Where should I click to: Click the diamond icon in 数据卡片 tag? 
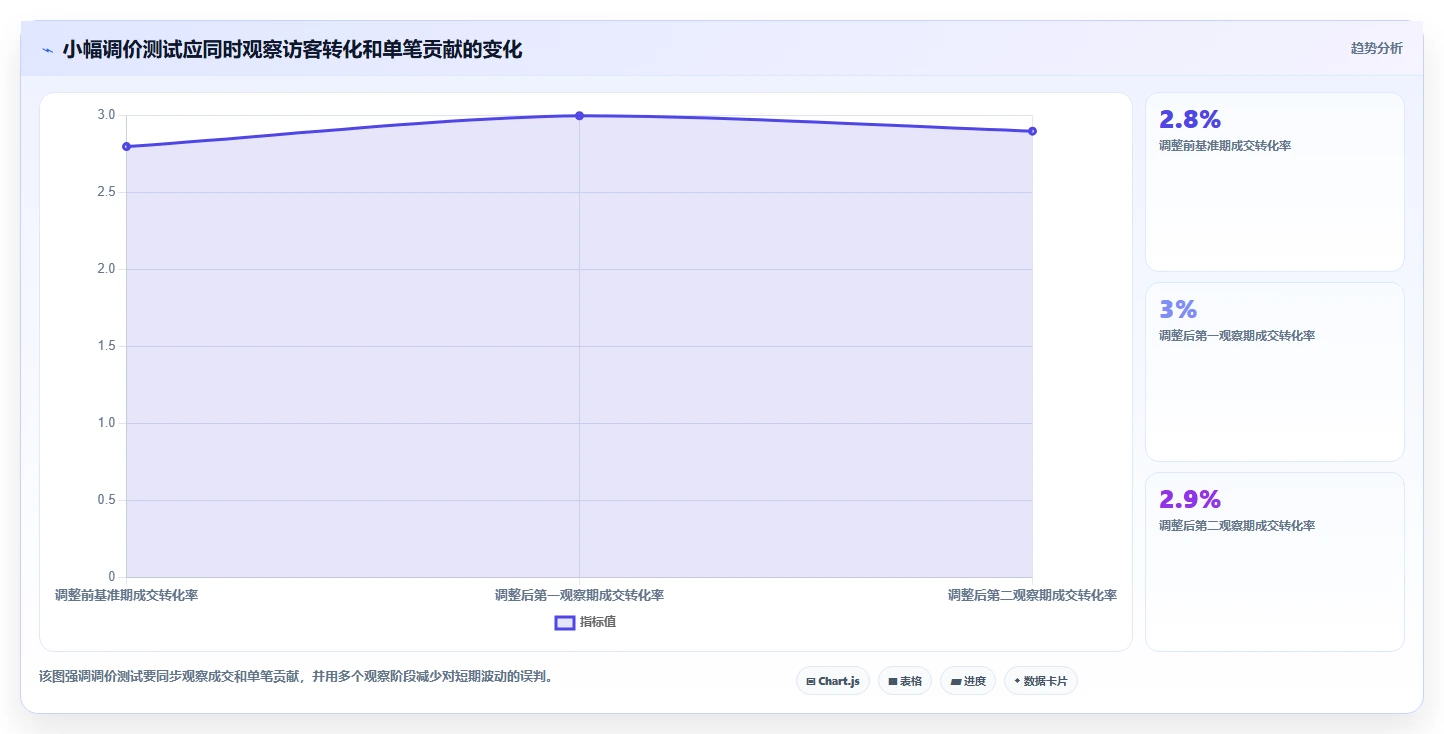coord(1017,681)
